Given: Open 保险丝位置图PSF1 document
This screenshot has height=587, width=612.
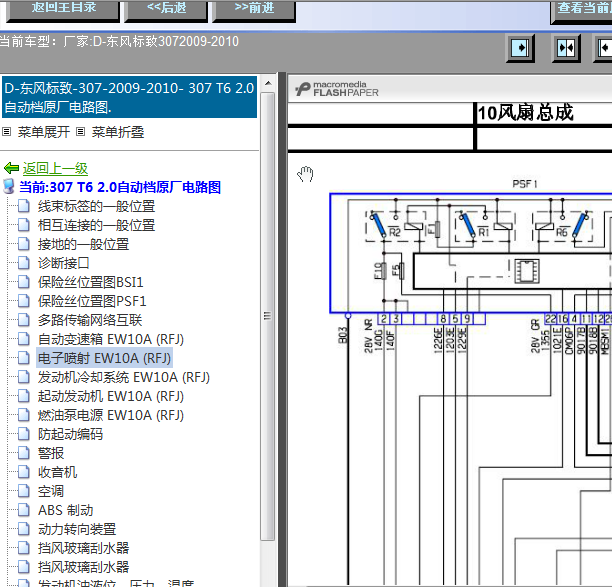Looking at the screenshot, I should pos(92,301).
